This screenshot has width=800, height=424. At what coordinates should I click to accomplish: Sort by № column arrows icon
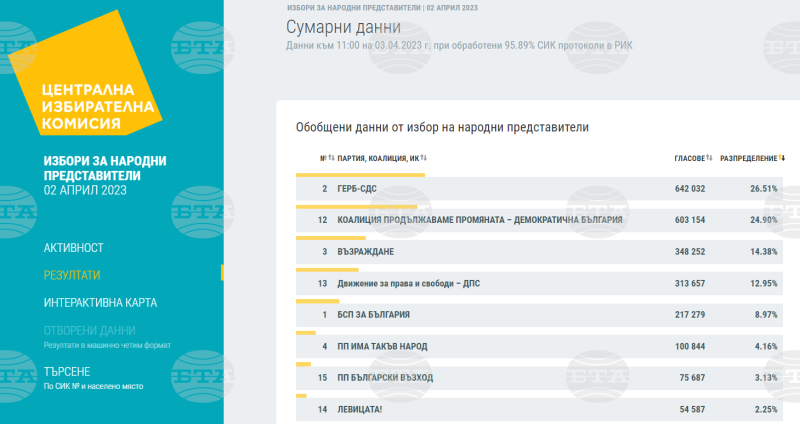(x=331, y=158)
